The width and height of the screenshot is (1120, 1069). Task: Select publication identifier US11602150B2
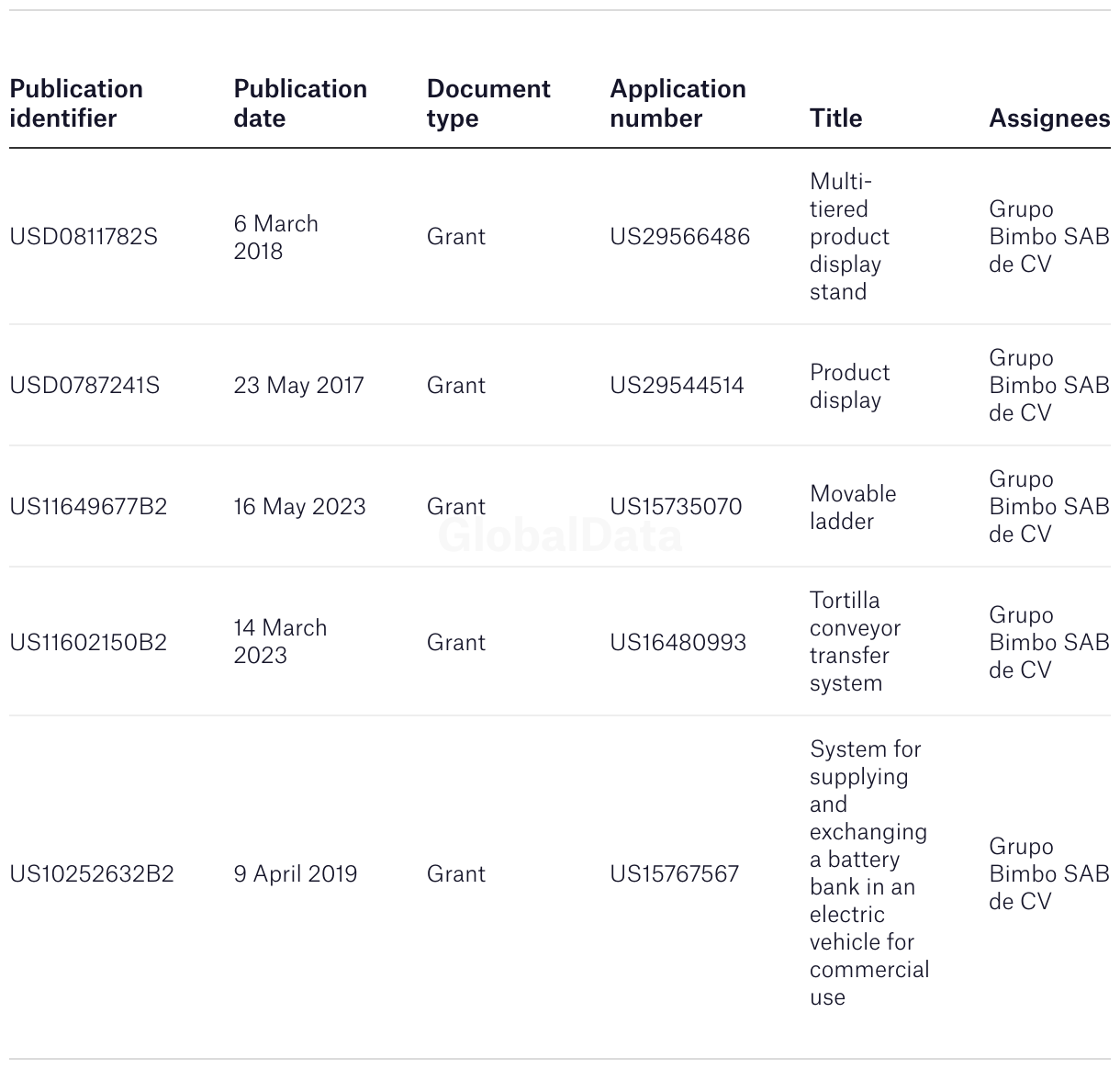88,642
